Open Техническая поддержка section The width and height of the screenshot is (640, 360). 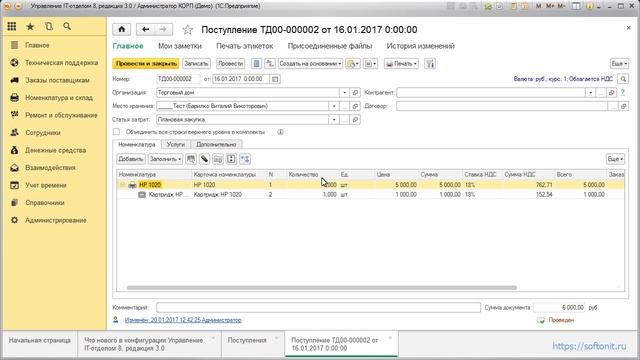pos(62,62)
